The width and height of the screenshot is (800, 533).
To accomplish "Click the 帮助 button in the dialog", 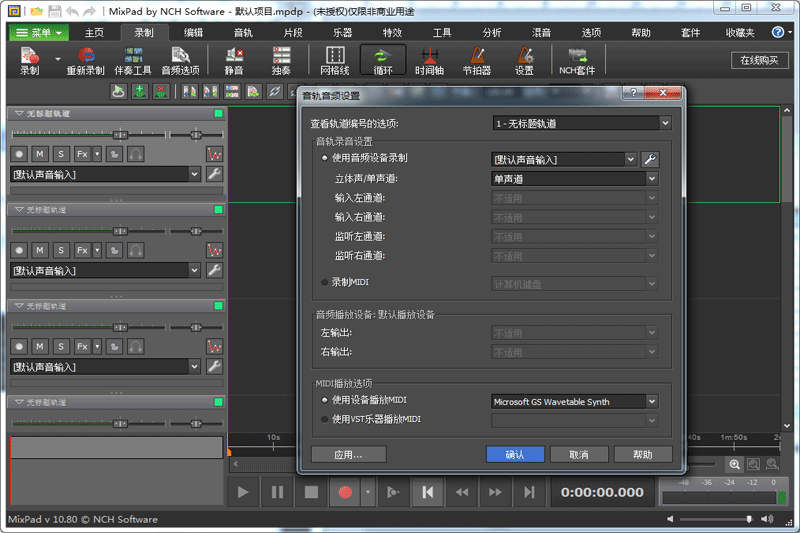I will pos(643,454).
